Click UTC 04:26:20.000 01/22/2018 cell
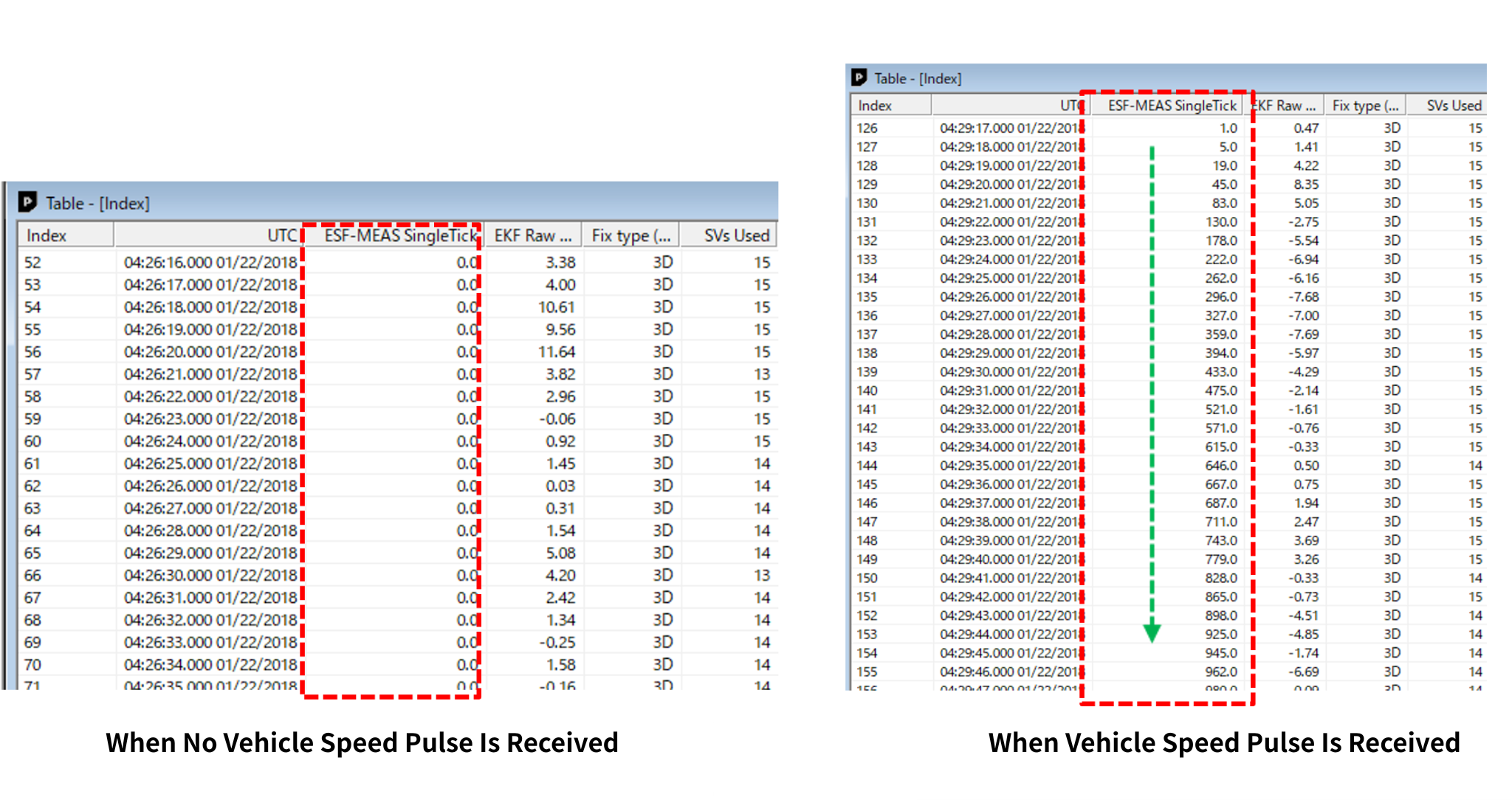The height and width of the screenshot is (800, 1512). coord(210,351)
